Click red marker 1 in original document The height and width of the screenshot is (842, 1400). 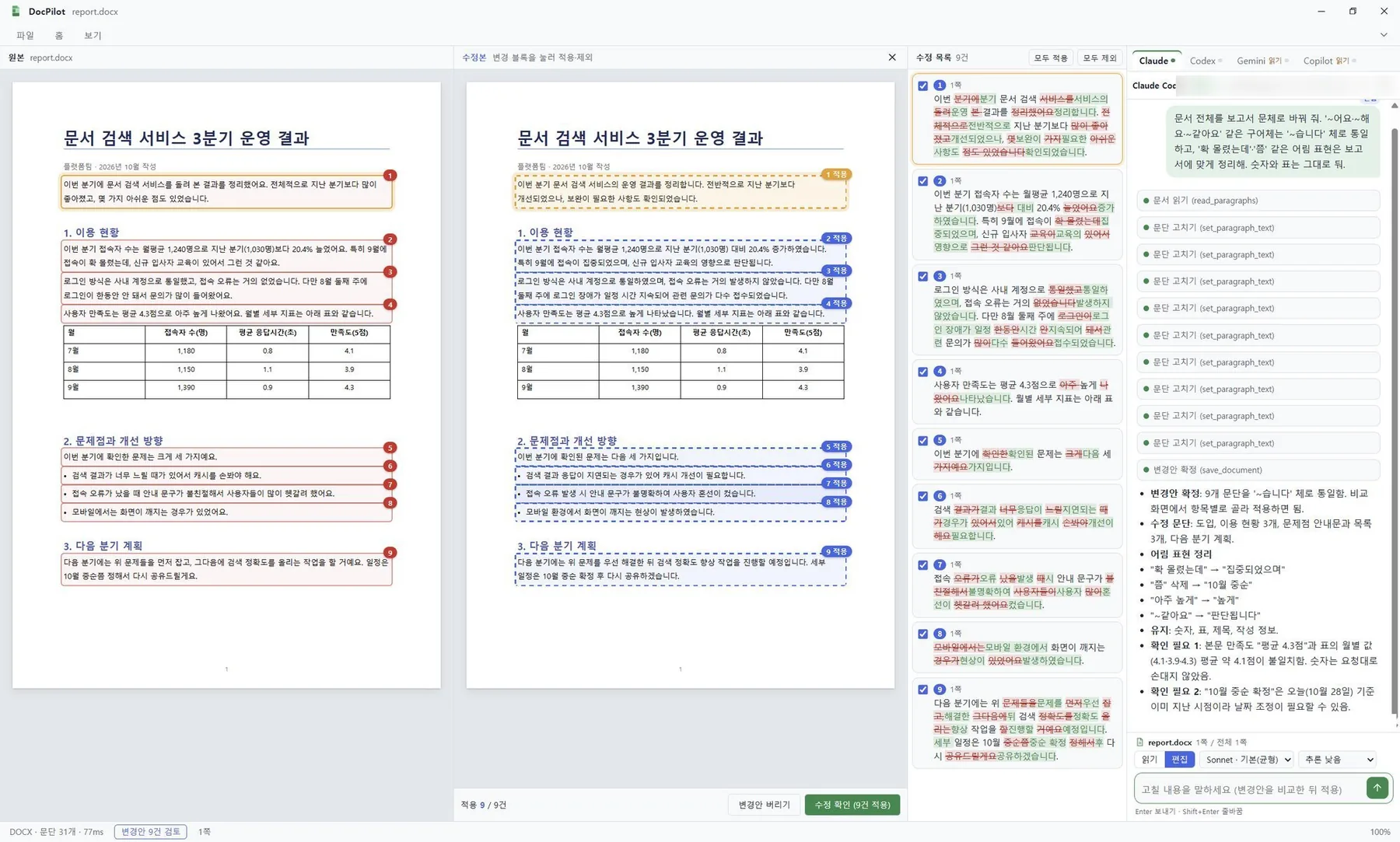point(390,176)
